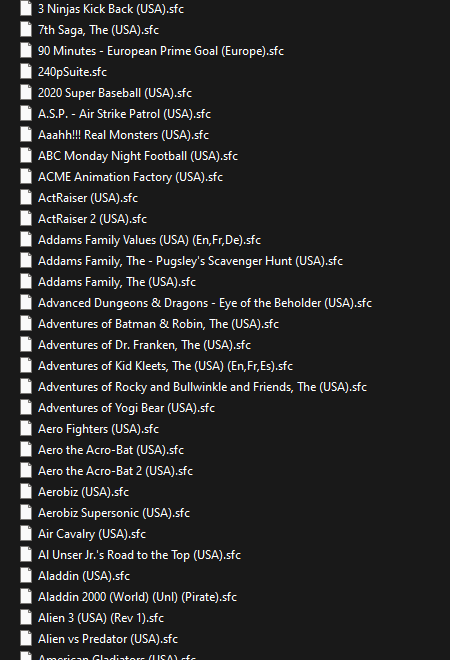Click the file icon next to Aladdin (USA).sfc
Image resolution: width=450 pixels, height=660 pixels.
[x=26, y=575]
